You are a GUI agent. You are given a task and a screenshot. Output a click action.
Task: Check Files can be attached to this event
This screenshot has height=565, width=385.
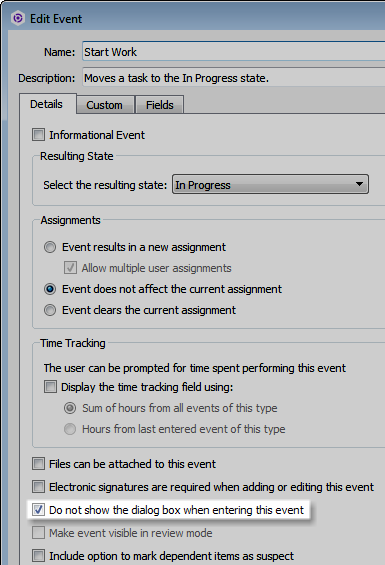pos(39,464)
